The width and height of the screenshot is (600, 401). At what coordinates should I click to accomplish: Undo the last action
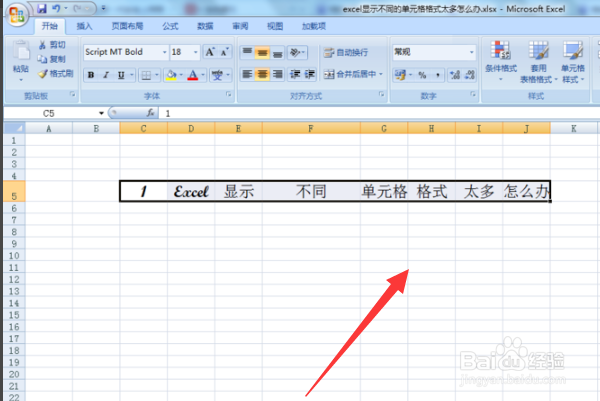(56, 8)
